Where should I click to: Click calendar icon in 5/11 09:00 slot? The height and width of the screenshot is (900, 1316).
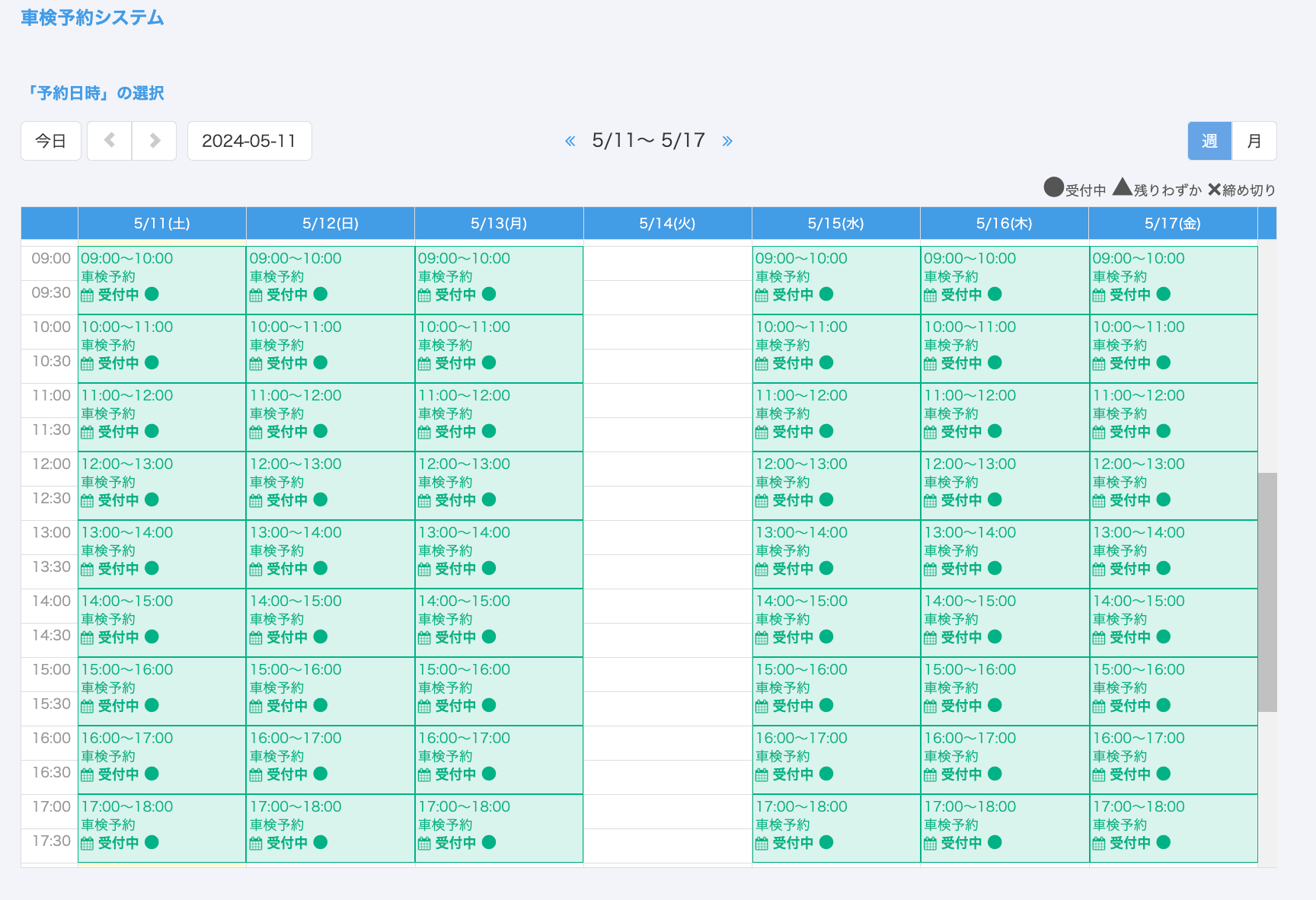(x=88, y=295)
